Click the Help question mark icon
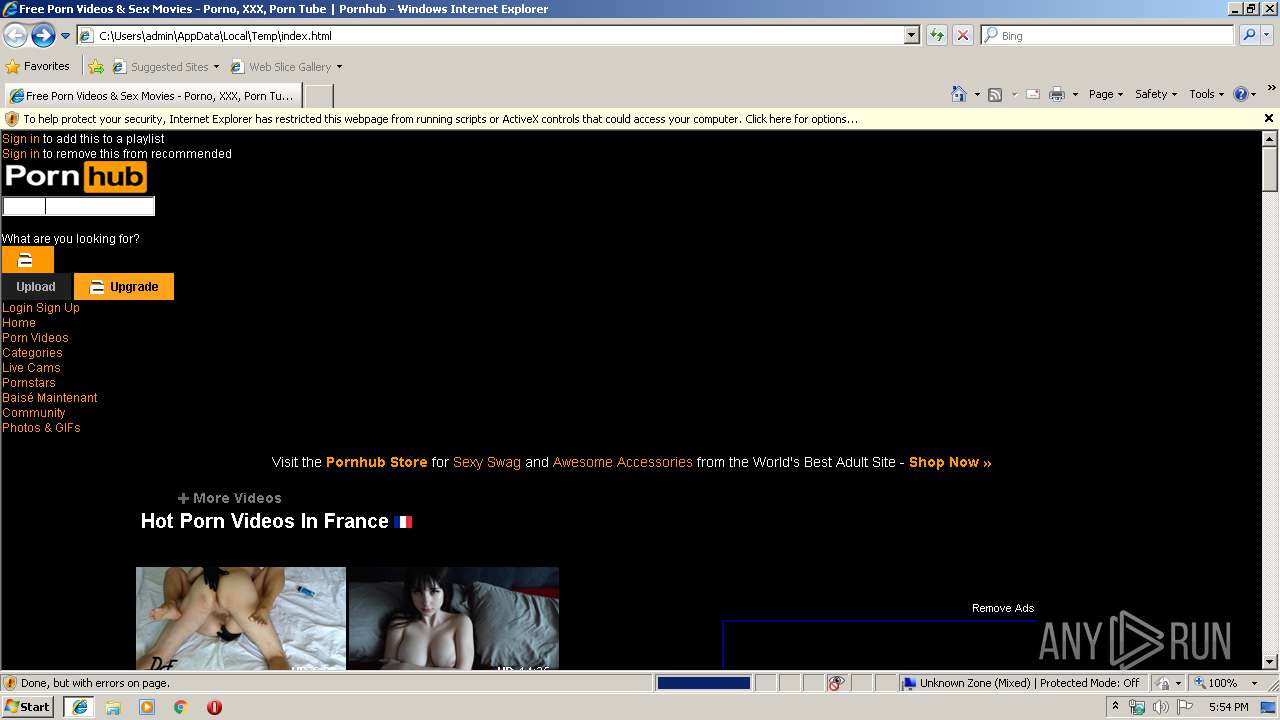This screenshot has width=1280, height=720. (1241, 94)
